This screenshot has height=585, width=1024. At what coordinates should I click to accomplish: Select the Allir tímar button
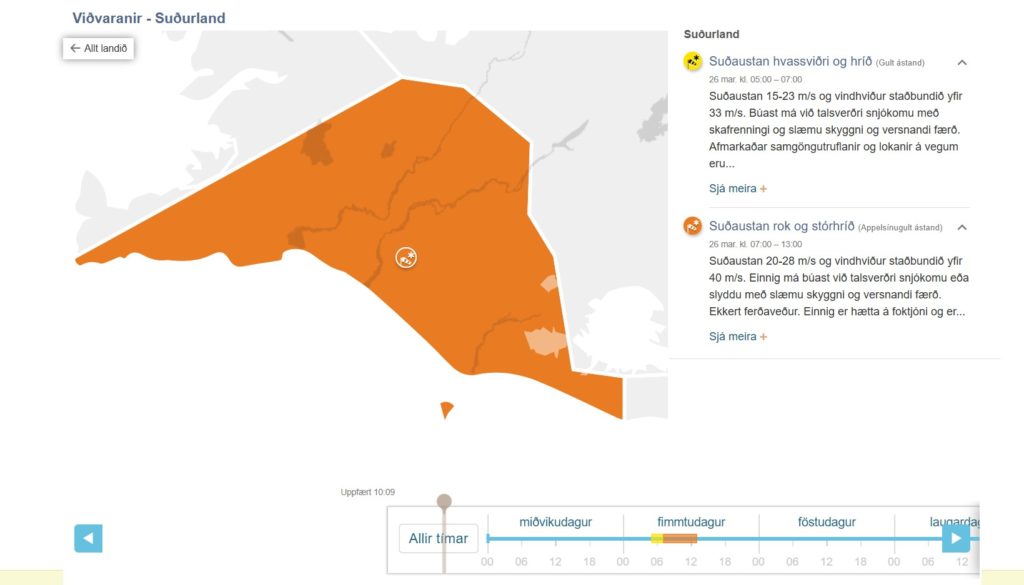(x=438, y=538)
